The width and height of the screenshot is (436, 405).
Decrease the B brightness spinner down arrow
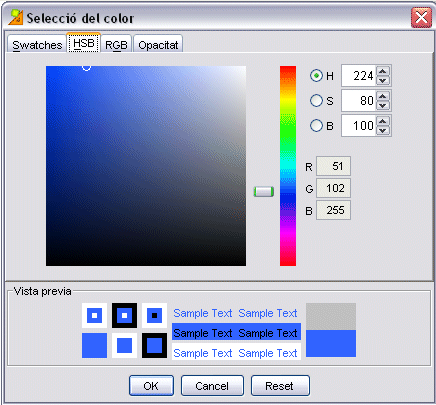383,130
